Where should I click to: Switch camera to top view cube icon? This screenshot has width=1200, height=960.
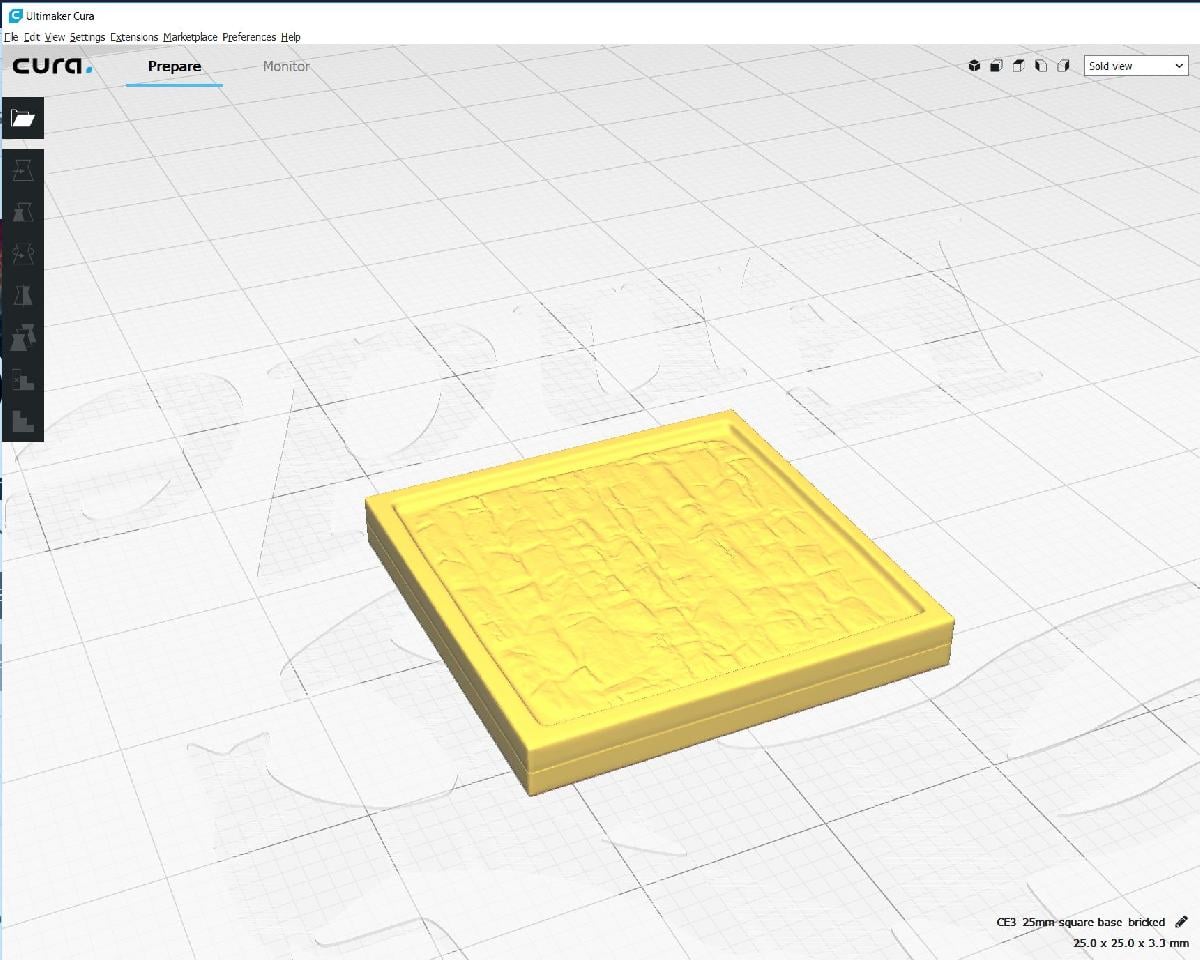click(1018, 66)
